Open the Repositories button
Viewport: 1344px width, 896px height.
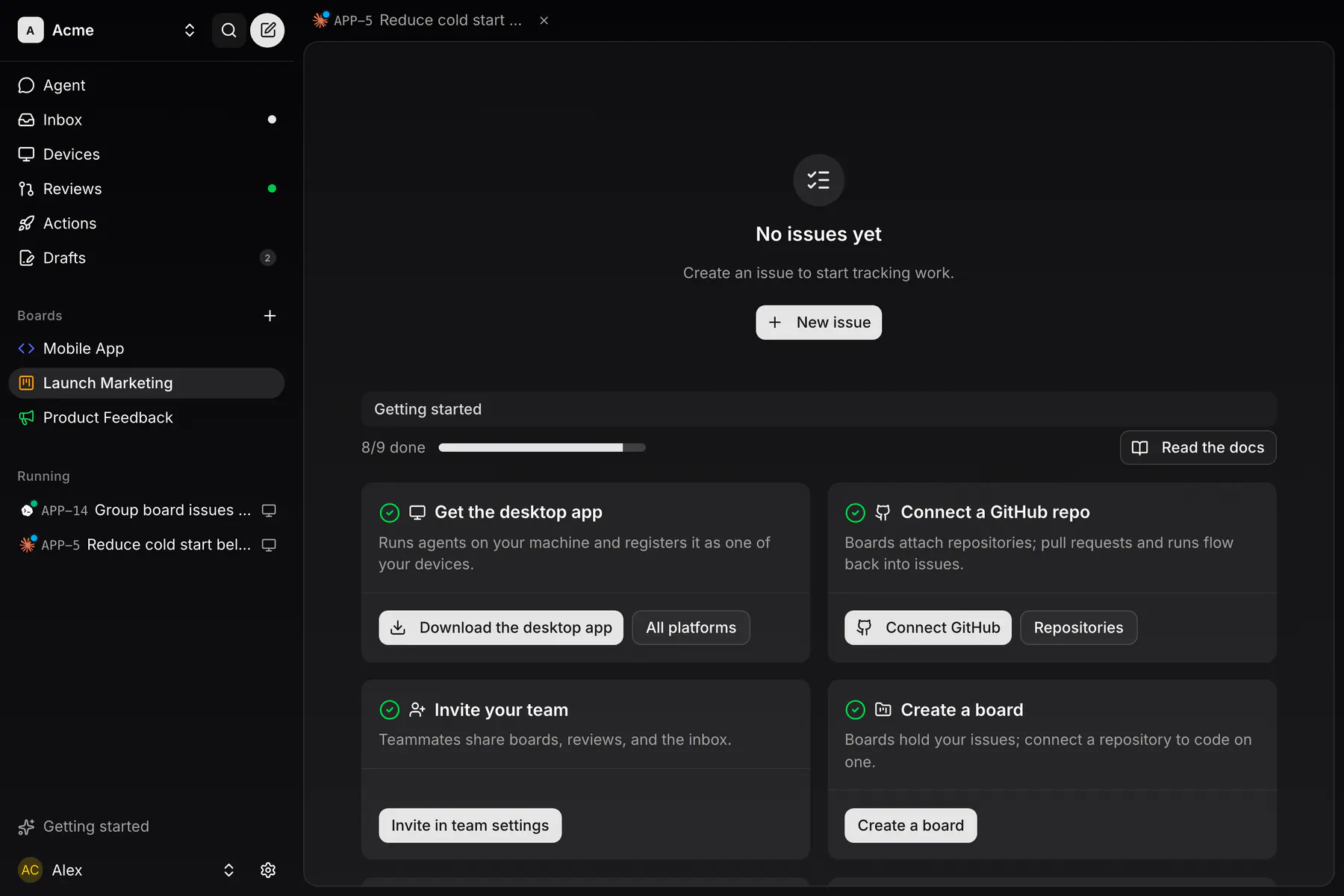1078,628
